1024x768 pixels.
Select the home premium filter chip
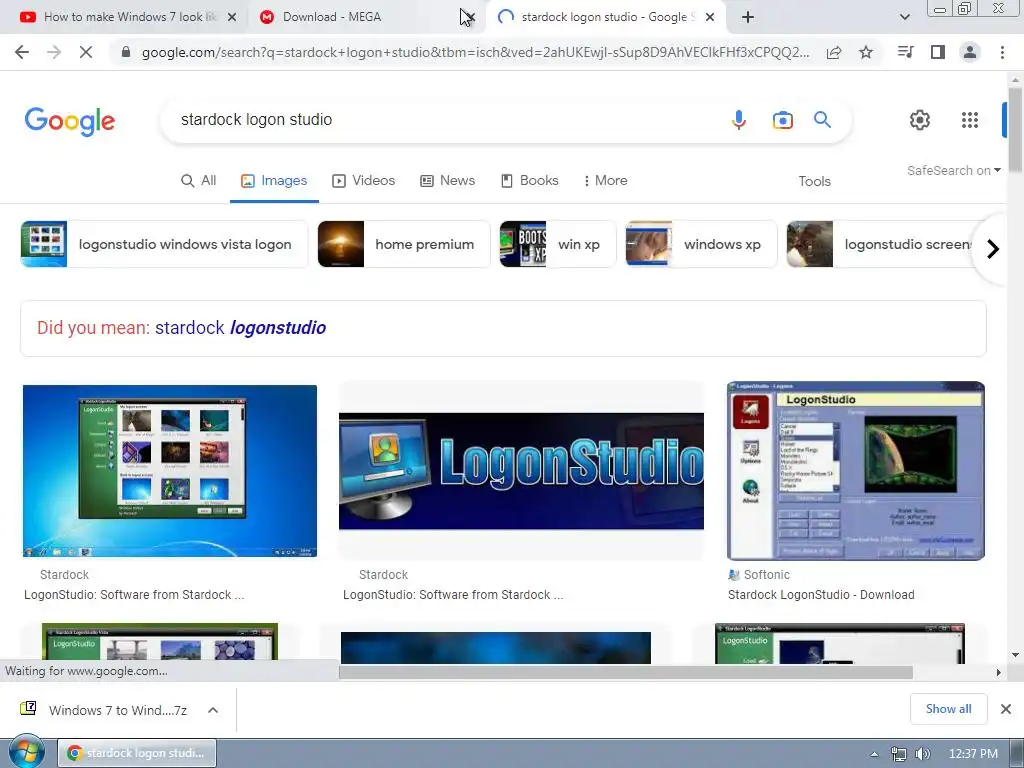(404, 244)
